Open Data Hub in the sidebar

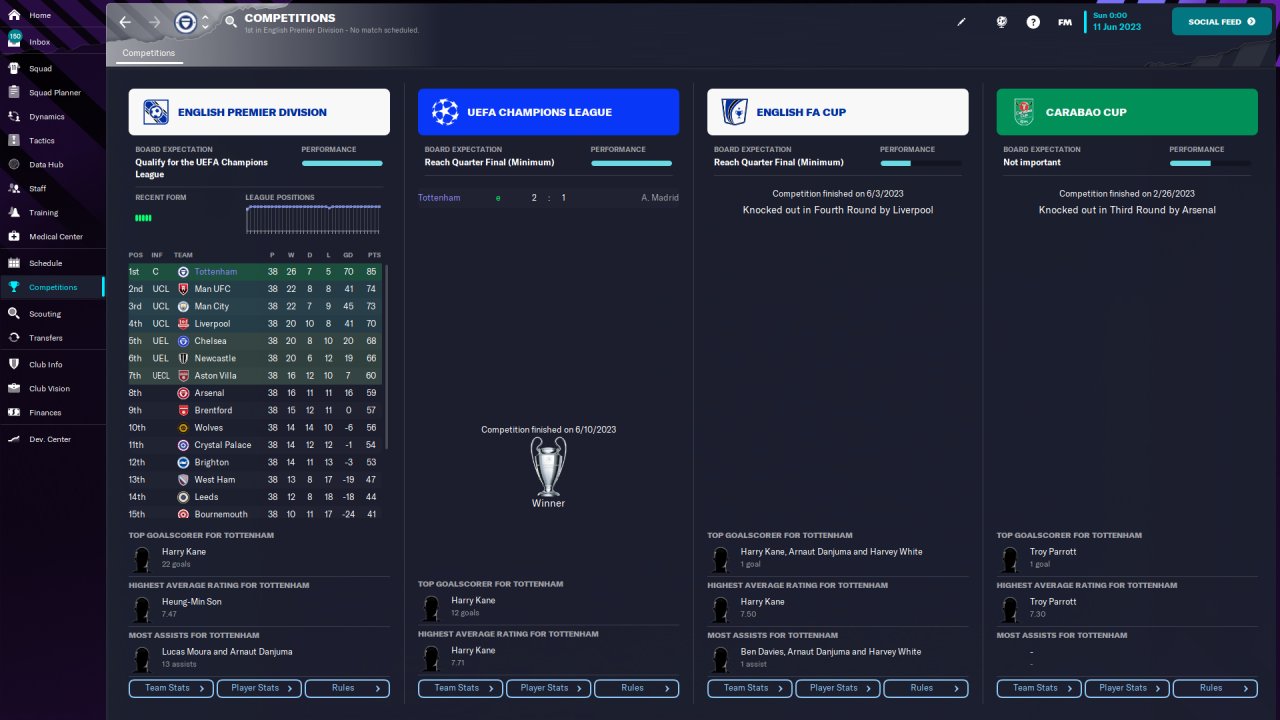coord(52,164)
